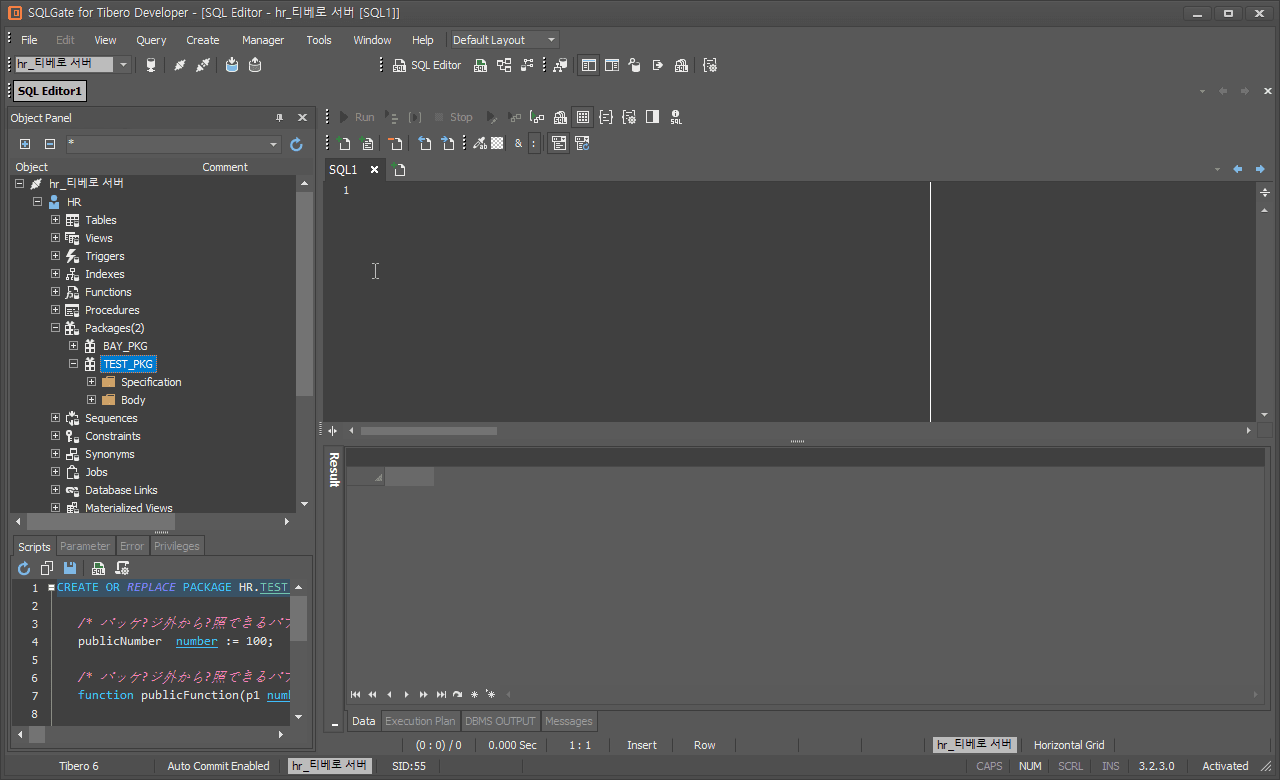Click the checkered transparency icon
Viewport: 1280px width, 780px height.
tap(497, 143)
